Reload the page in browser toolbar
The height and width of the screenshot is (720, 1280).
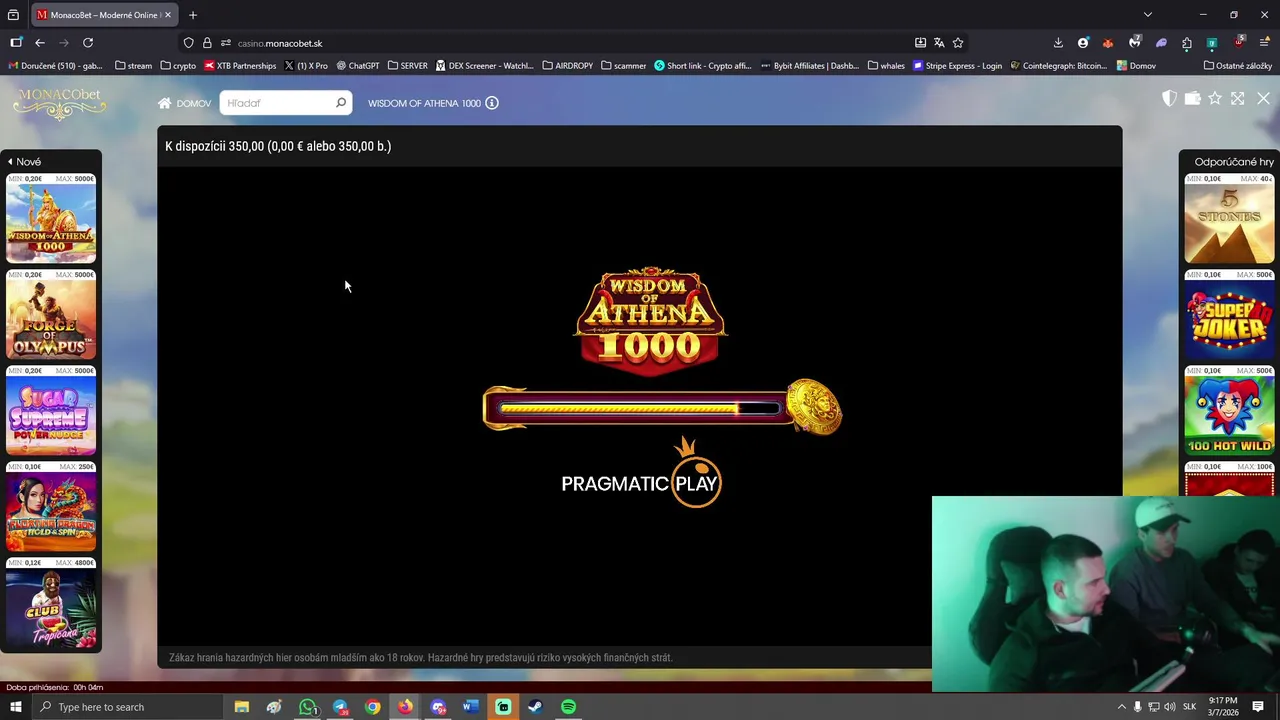point(88,43)
